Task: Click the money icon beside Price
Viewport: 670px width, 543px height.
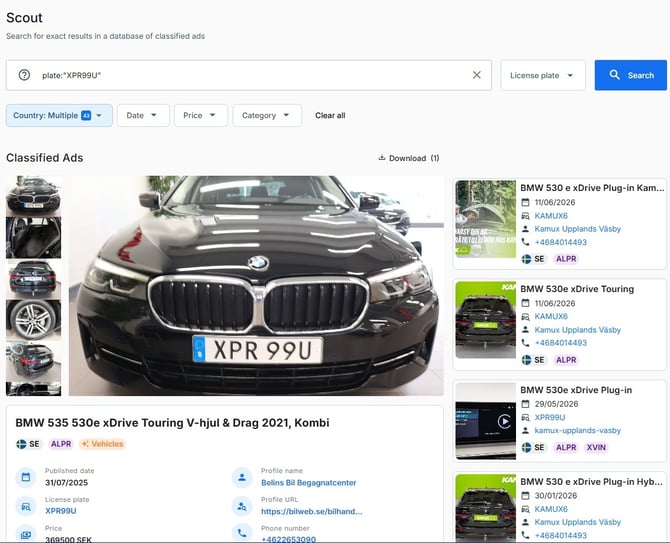Action: click(26, 534)
